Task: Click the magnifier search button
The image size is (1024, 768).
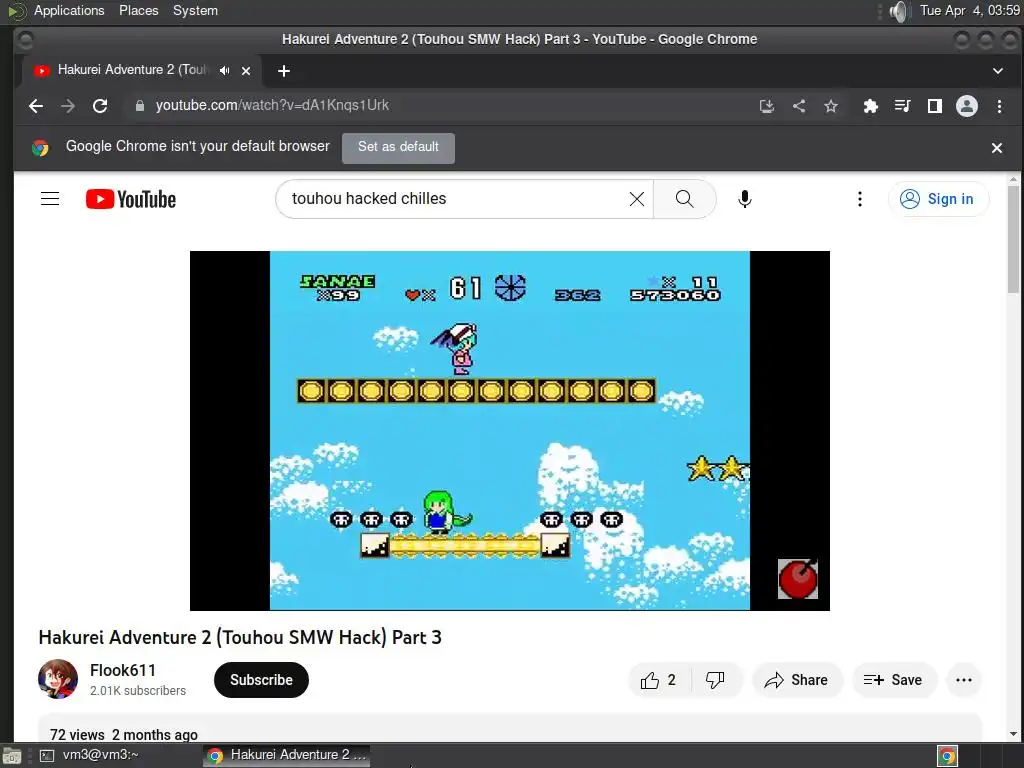Action: coord(684,199)
